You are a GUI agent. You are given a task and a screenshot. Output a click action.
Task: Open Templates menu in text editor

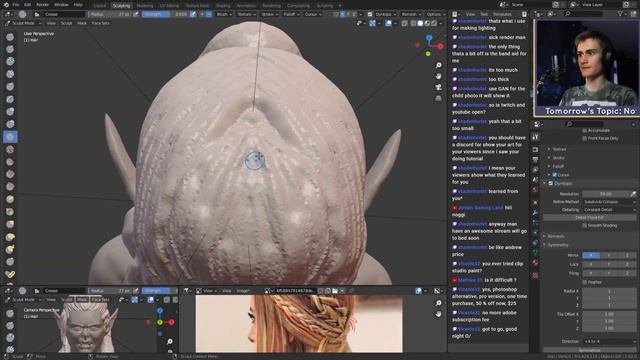point(502,14)
